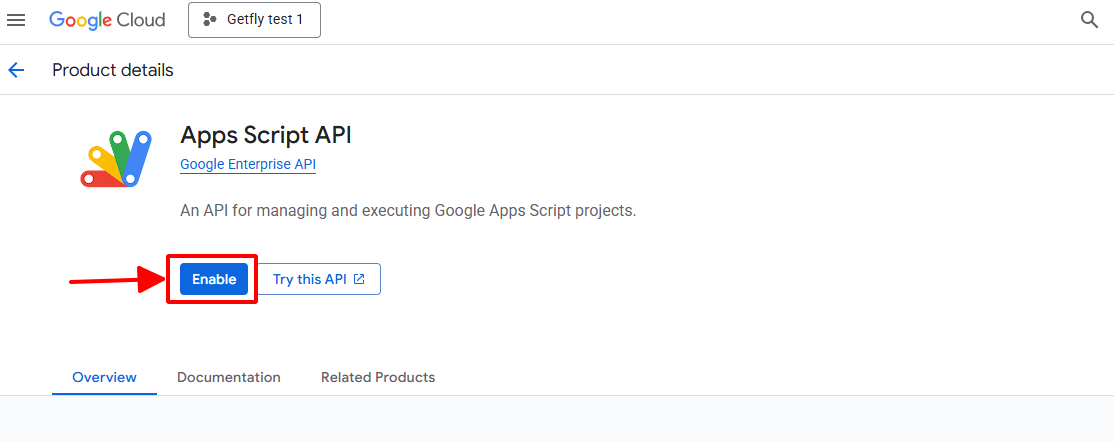Click external-link icon inside Try this API
Viewport: 1114px width, 442px height.
[x=360, y=280]
